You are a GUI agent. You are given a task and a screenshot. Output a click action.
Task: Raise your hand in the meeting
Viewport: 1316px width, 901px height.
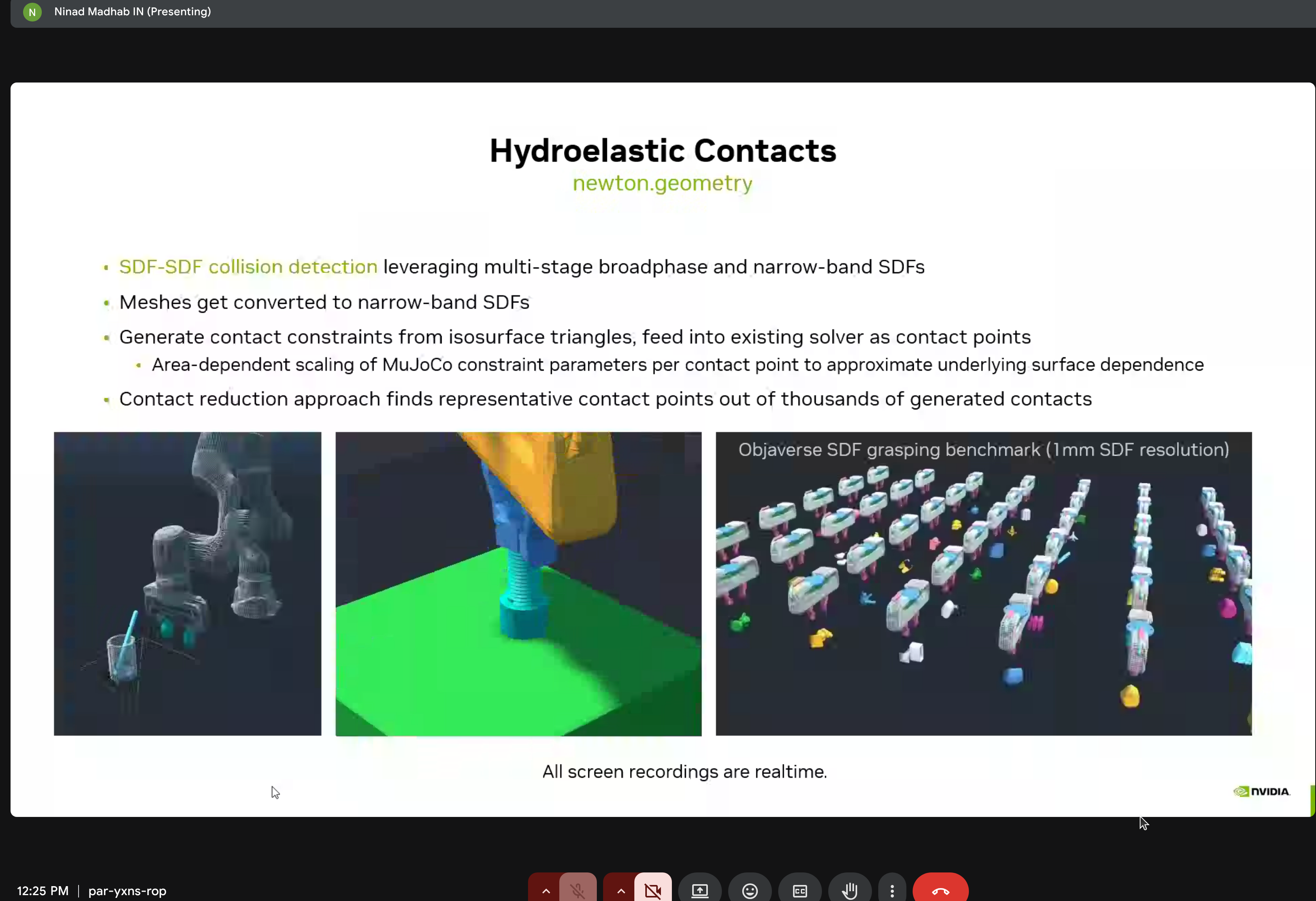tap(849, 890)
